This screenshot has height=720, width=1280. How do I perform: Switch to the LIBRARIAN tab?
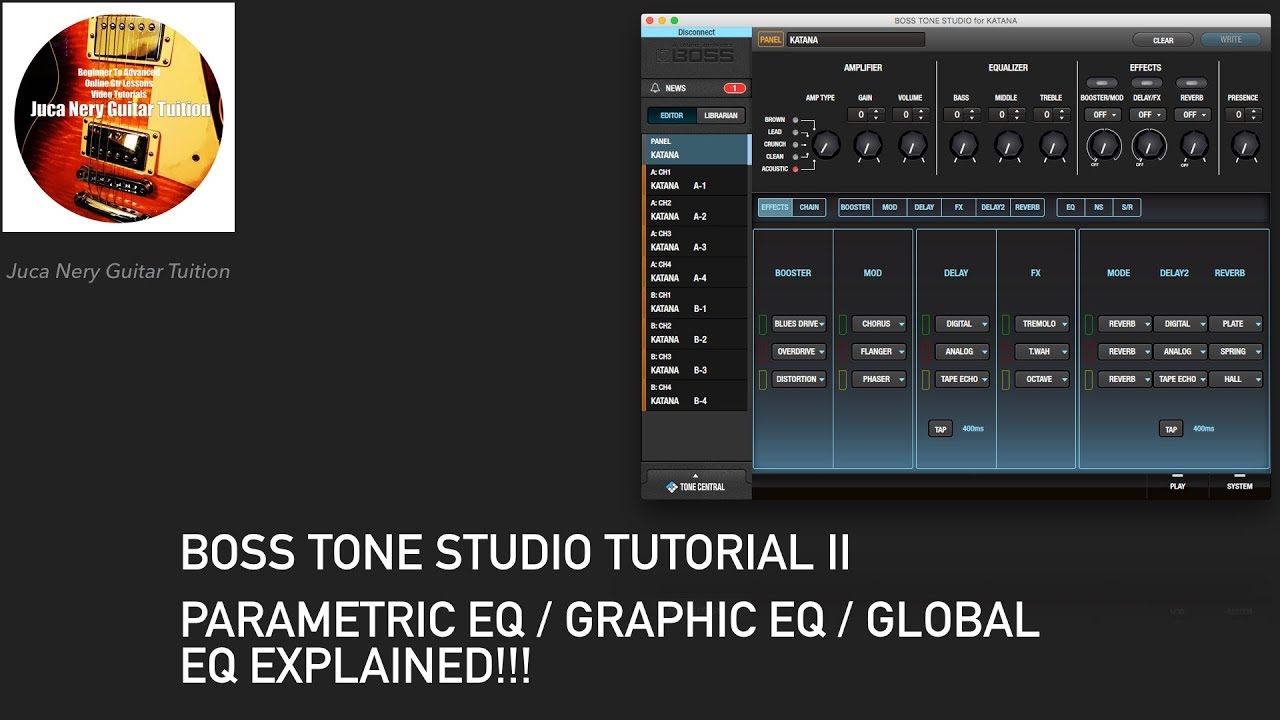[x=720, y=116]
